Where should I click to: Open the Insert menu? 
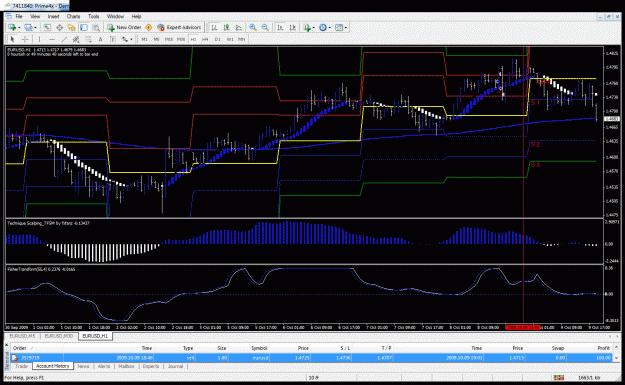coord(53,16)
